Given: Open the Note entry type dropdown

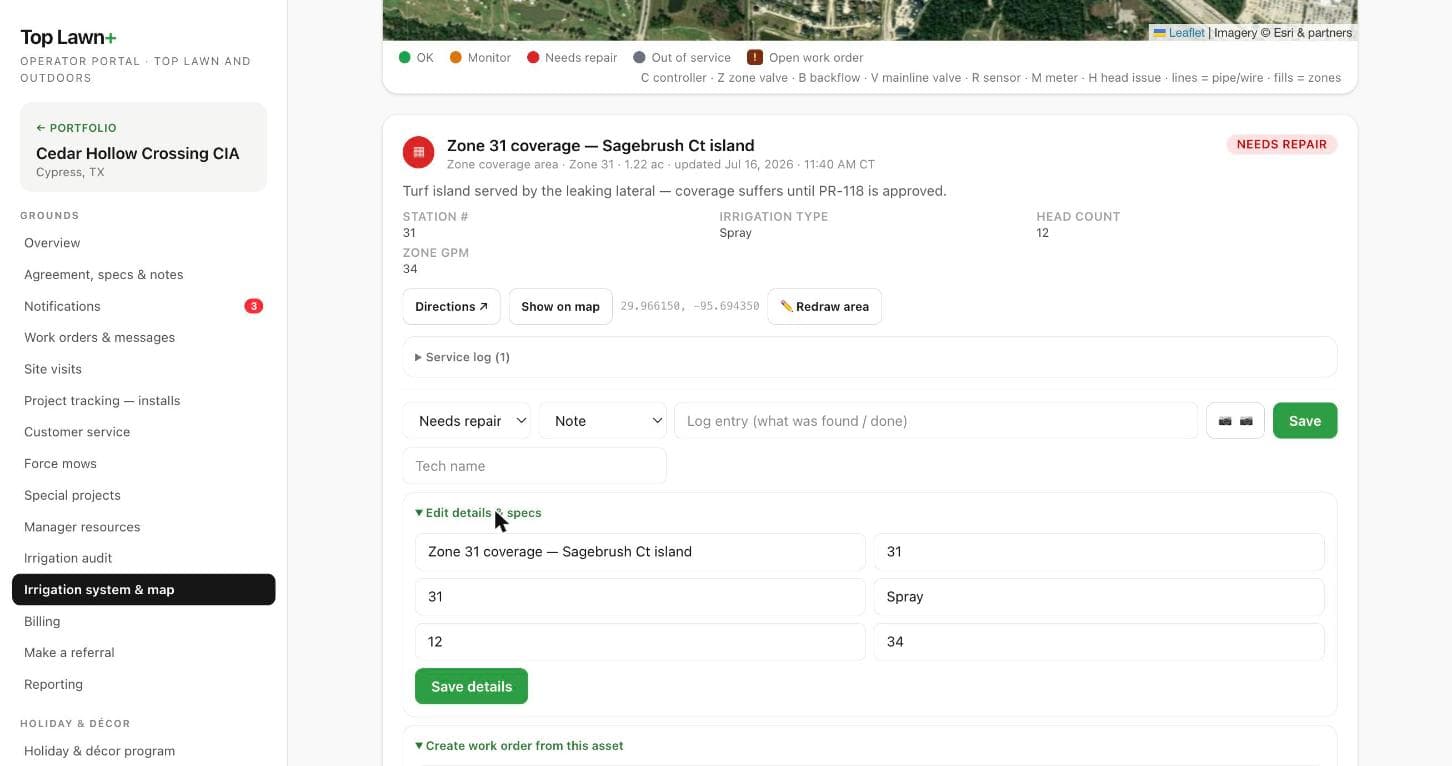Looking at the screenshot, I should coord(603,421).
